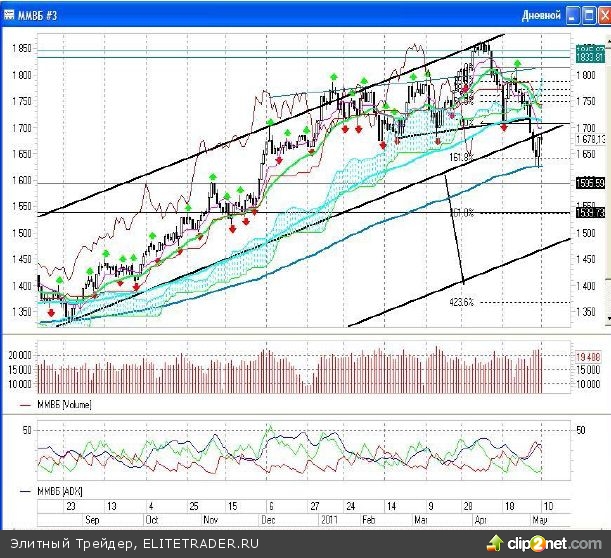Click the ММВБ #3 window title
Screen dimensions: 611x558
[x=39, y=14]
